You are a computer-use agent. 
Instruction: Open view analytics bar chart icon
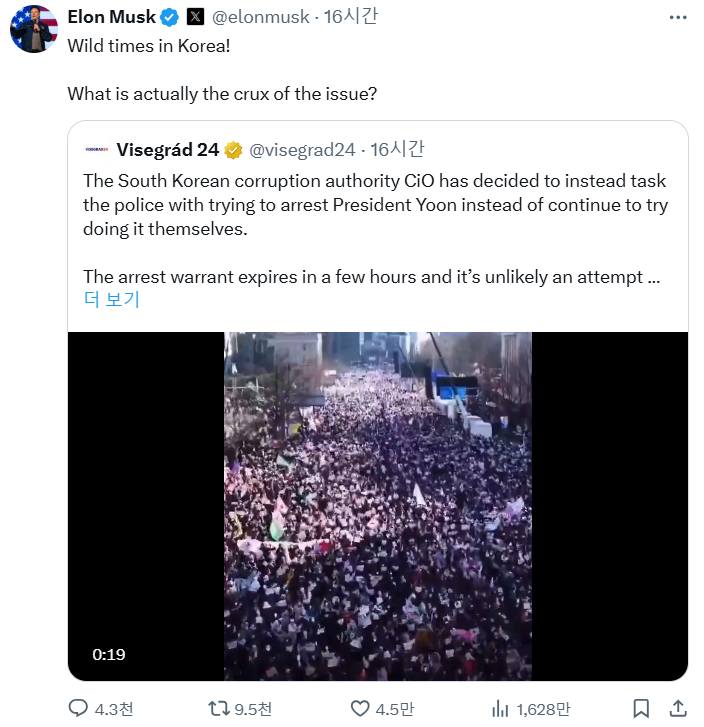point(501,709)
